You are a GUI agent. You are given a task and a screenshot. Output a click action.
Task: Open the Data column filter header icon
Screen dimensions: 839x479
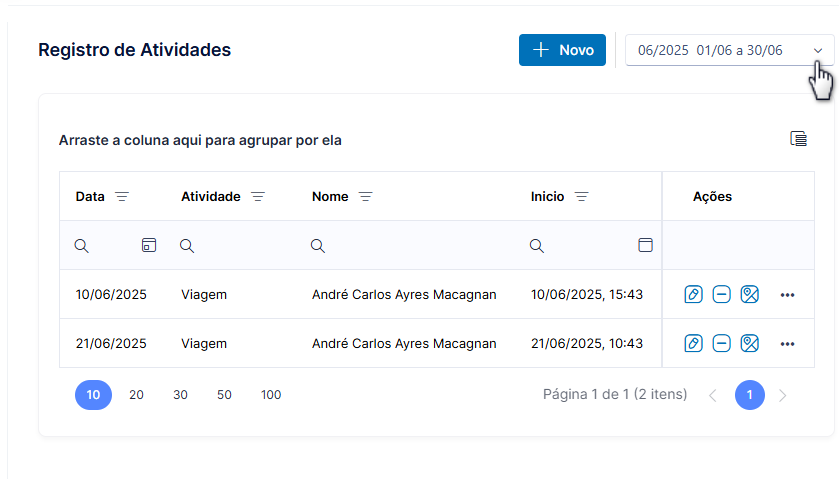(122, 196)
